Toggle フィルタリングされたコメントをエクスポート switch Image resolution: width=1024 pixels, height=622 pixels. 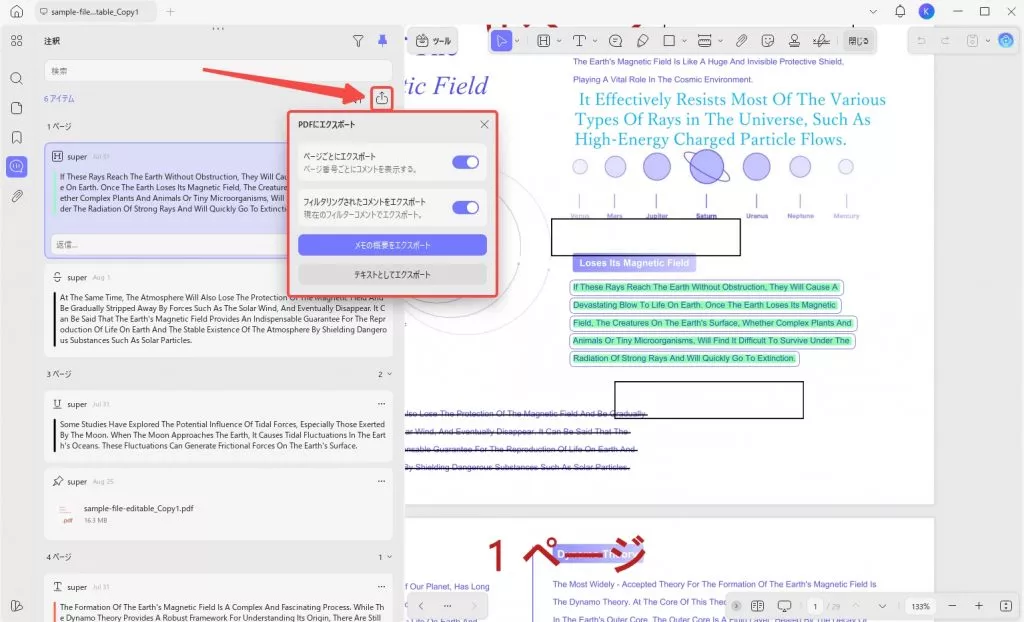coord(465,208)
